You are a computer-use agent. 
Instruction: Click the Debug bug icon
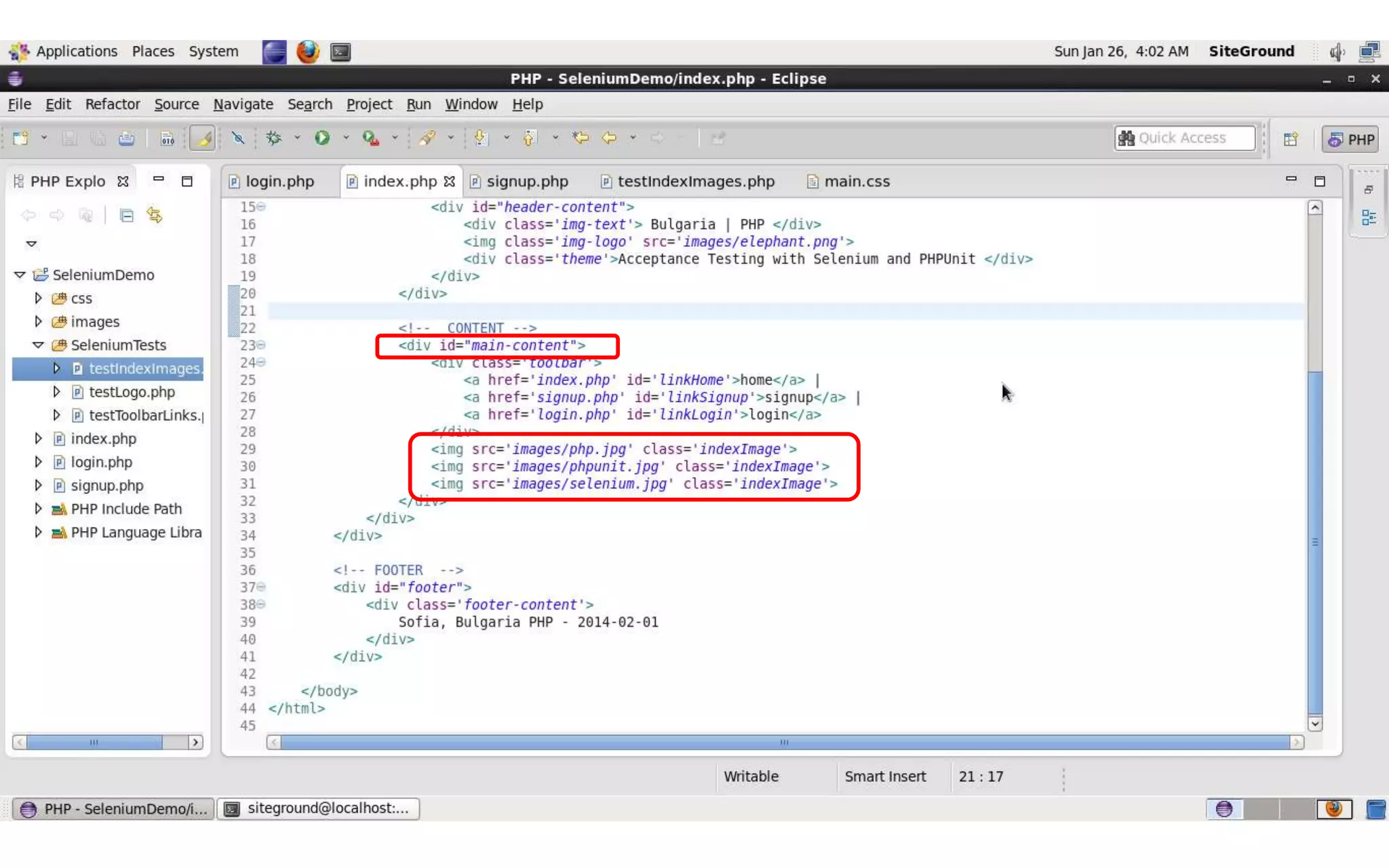click(274, 138)
